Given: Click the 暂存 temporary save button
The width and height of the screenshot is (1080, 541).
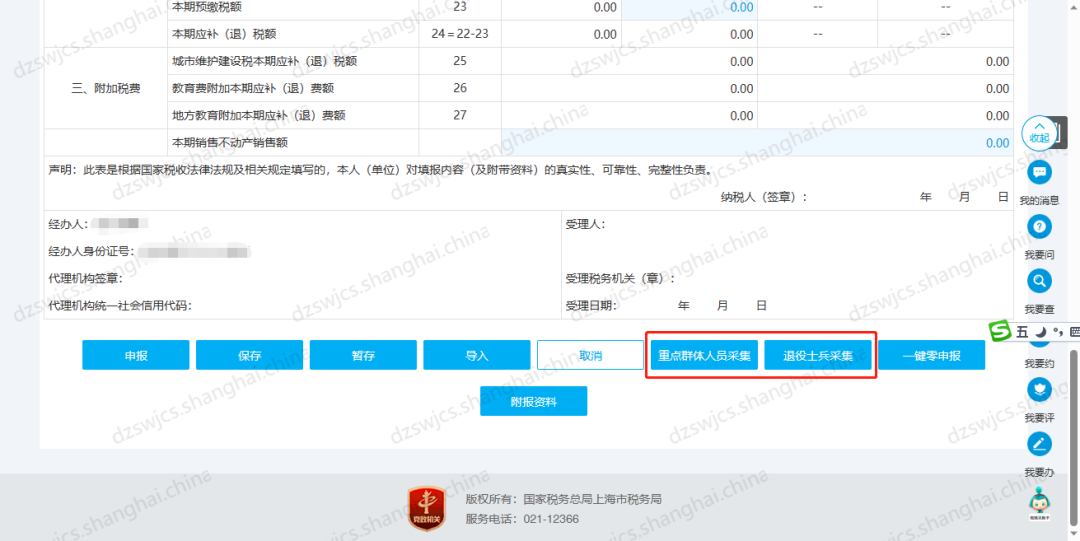Looking at the screenshot, I should pyautogui.click(x=363, y=355).
